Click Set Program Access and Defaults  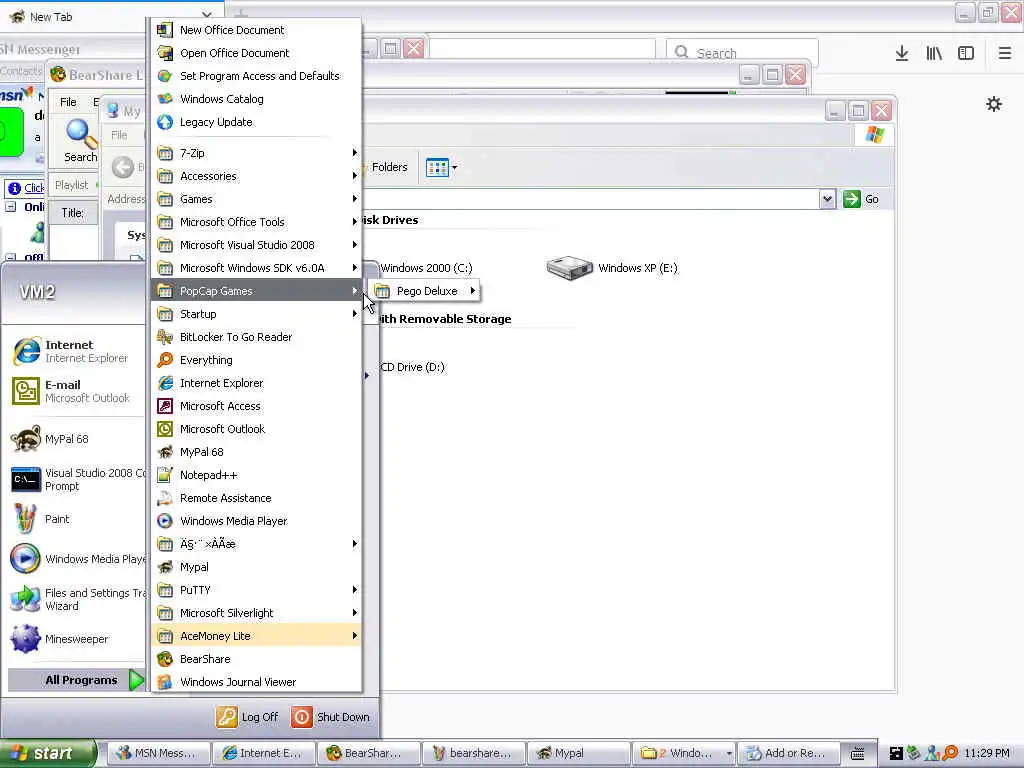[256, 76]
